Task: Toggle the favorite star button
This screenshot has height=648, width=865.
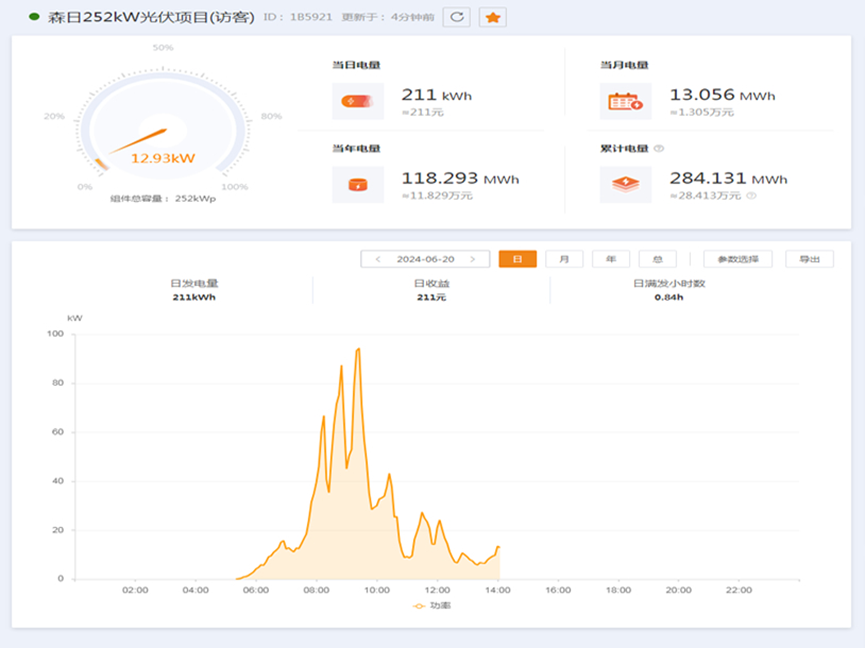Action: click(x=493, y=17)
